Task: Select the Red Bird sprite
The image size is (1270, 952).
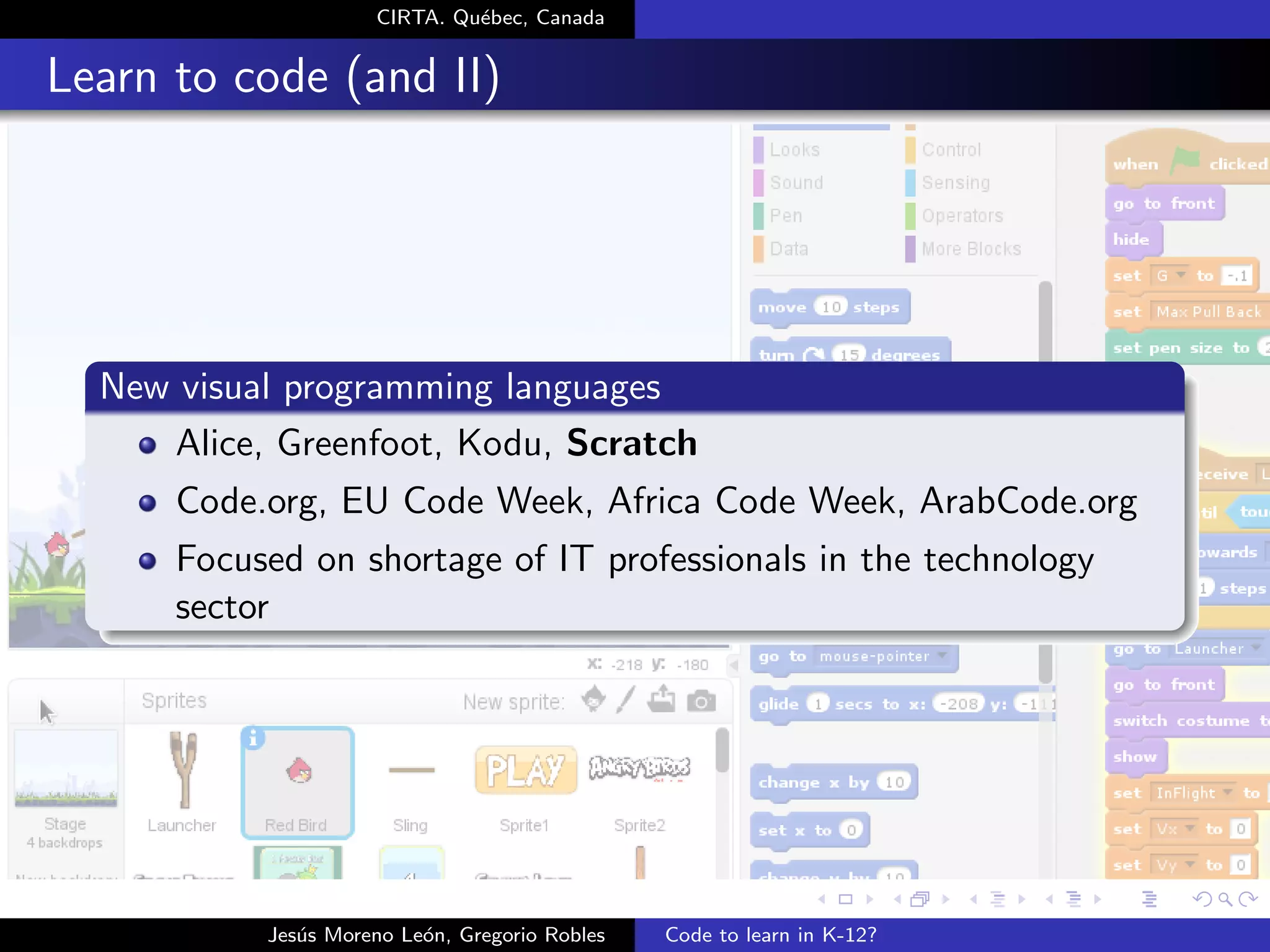Action: (298, 783)
